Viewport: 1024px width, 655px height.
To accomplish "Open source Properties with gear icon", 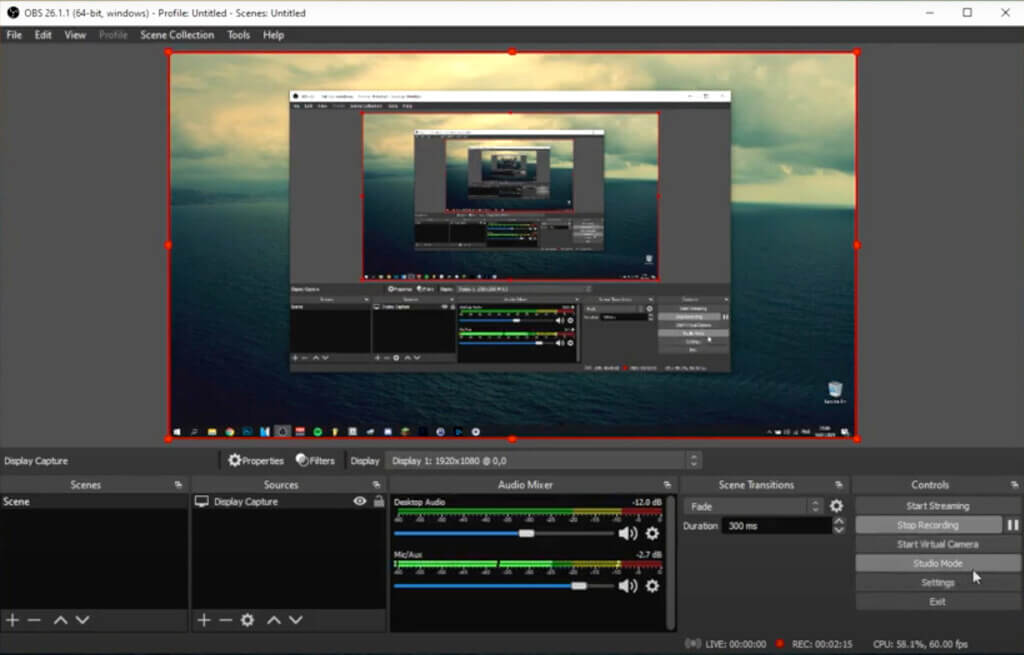I will (256, 460).
